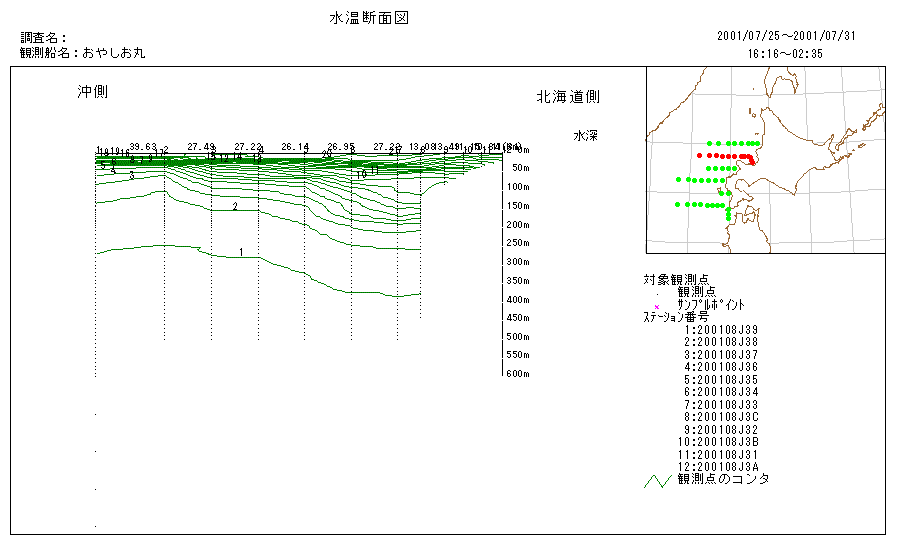
Task: Click the leftmost red station dot on map
Action: [x=699, y=156]
